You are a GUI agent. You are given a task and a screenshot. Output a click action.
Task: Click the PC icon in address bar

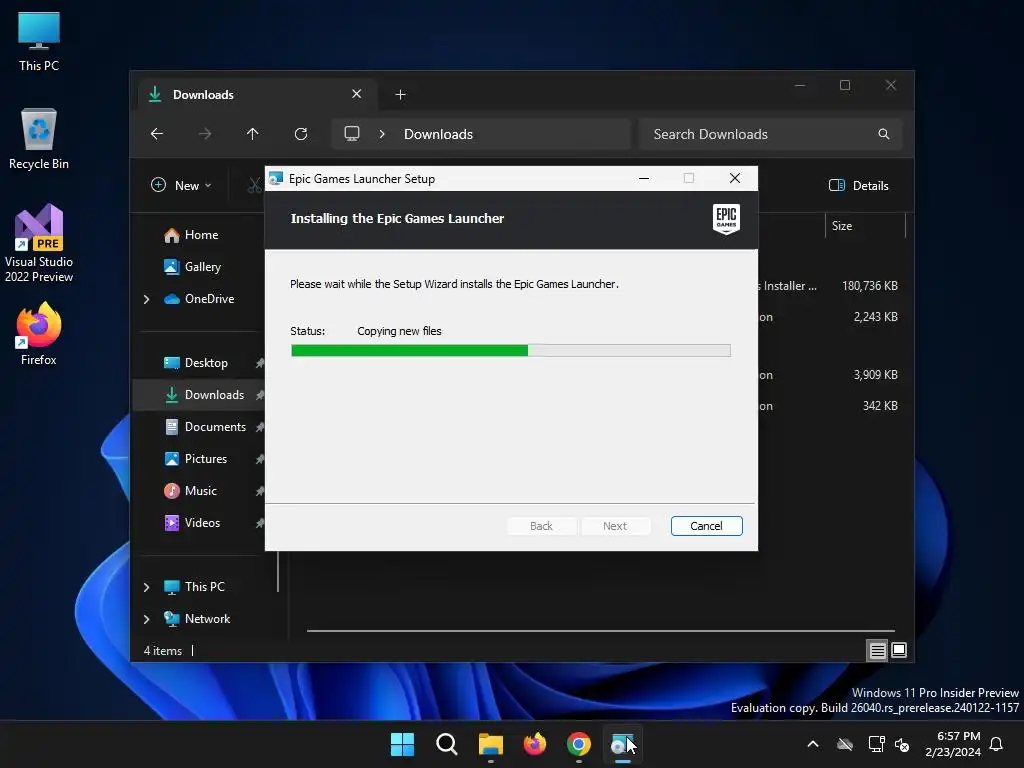352,134
